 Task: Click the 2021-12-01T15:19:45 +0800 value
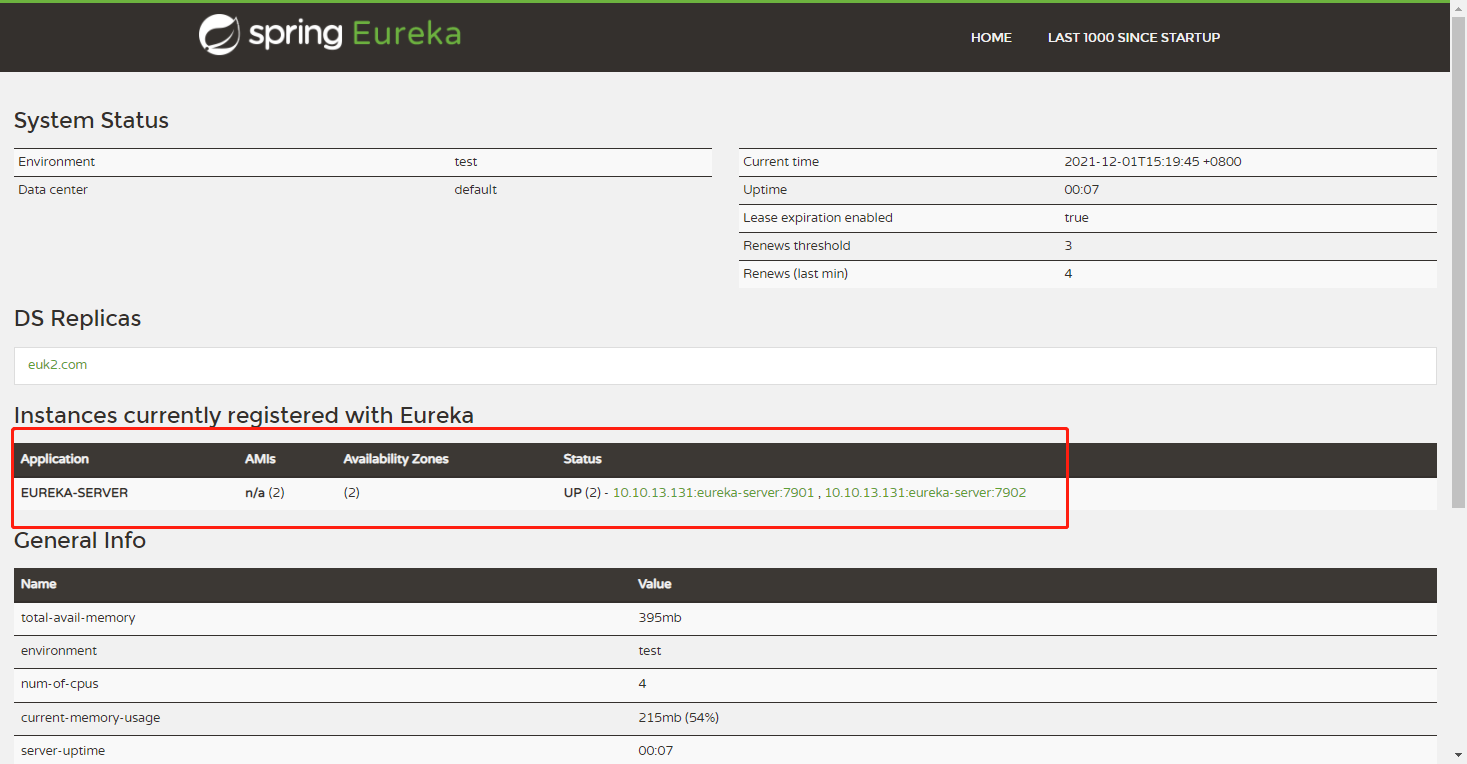coord(1153,162)
